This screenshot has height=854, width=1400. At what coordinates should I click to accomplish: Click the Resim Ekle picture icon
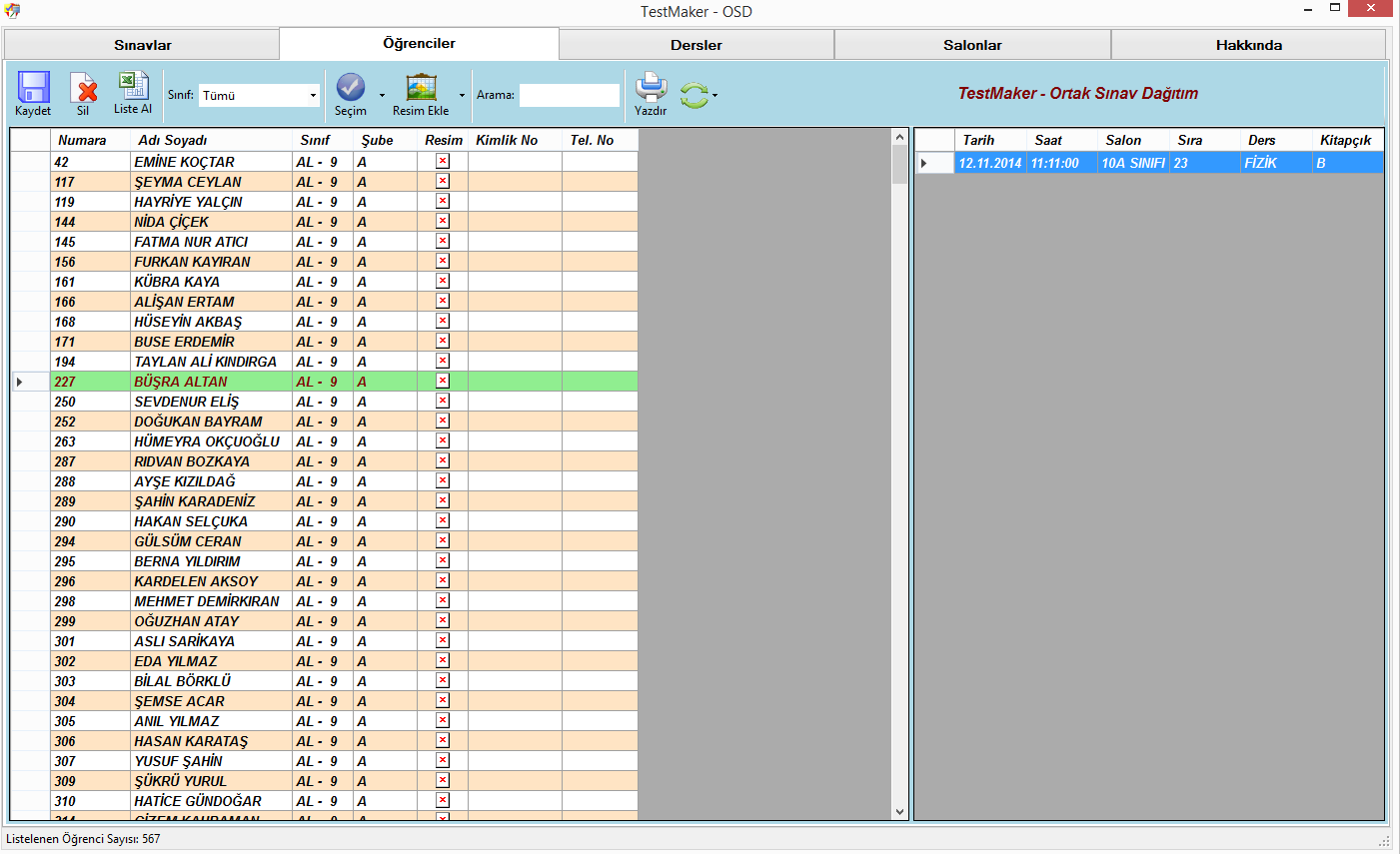click(421, 87)
